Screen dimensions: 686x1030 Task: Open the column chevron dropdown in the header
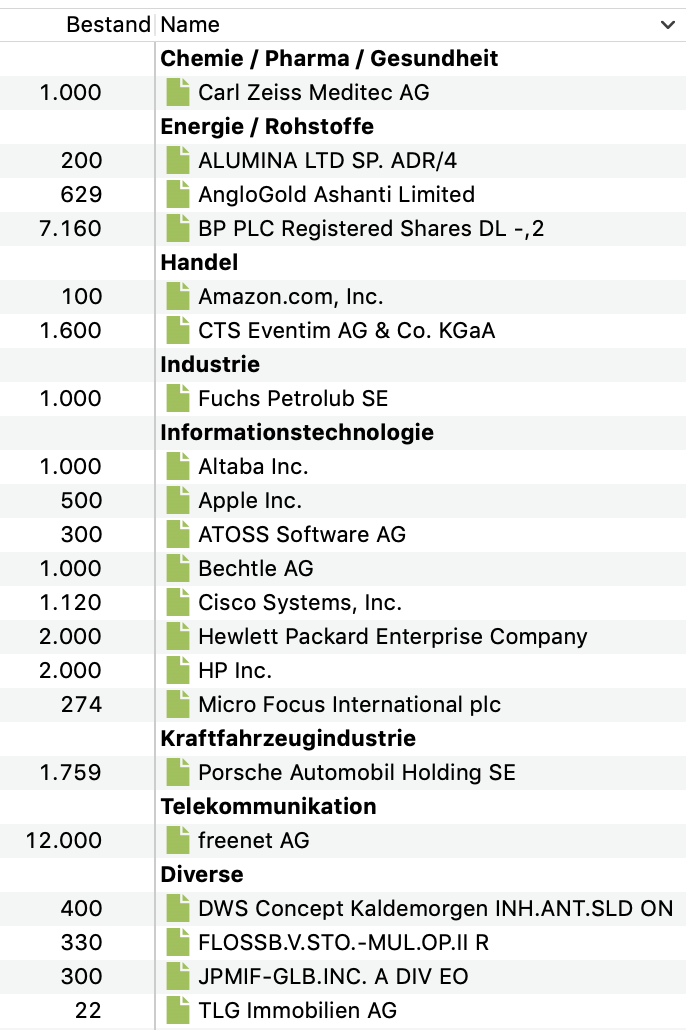668,25
